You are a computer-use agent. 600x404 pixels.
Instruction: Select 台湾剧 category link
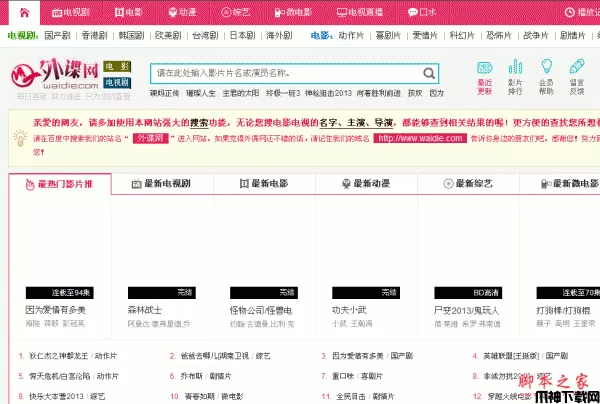pos(205,36)
